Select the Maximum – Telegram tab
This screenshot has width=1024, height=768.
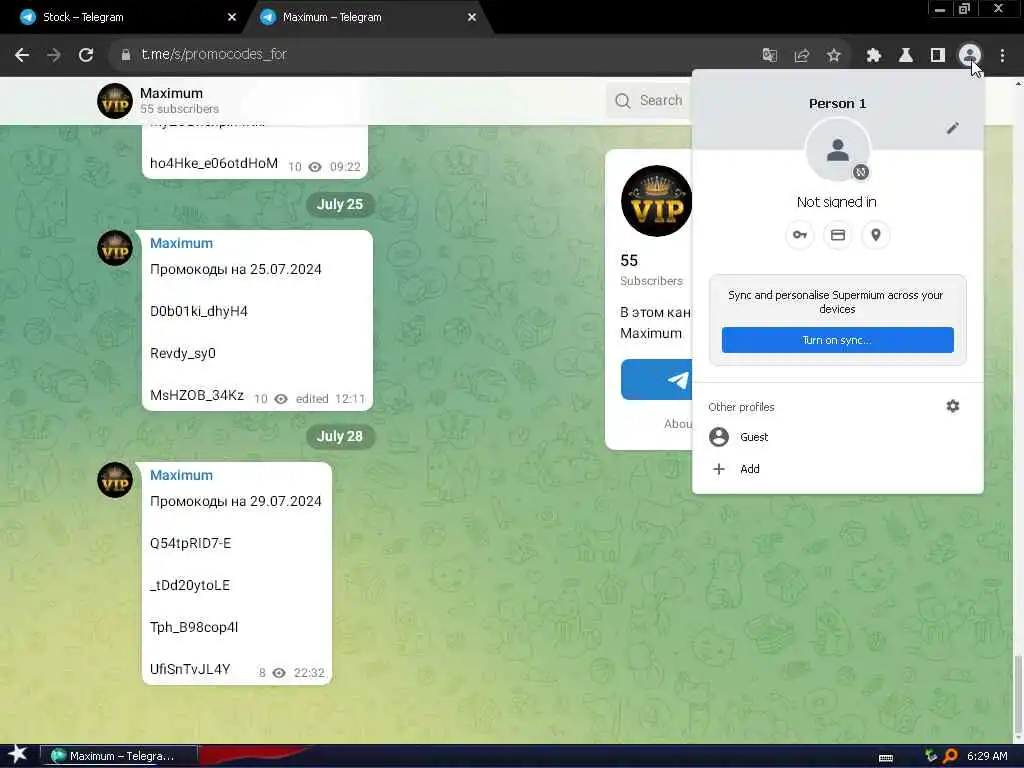[366, 17]
